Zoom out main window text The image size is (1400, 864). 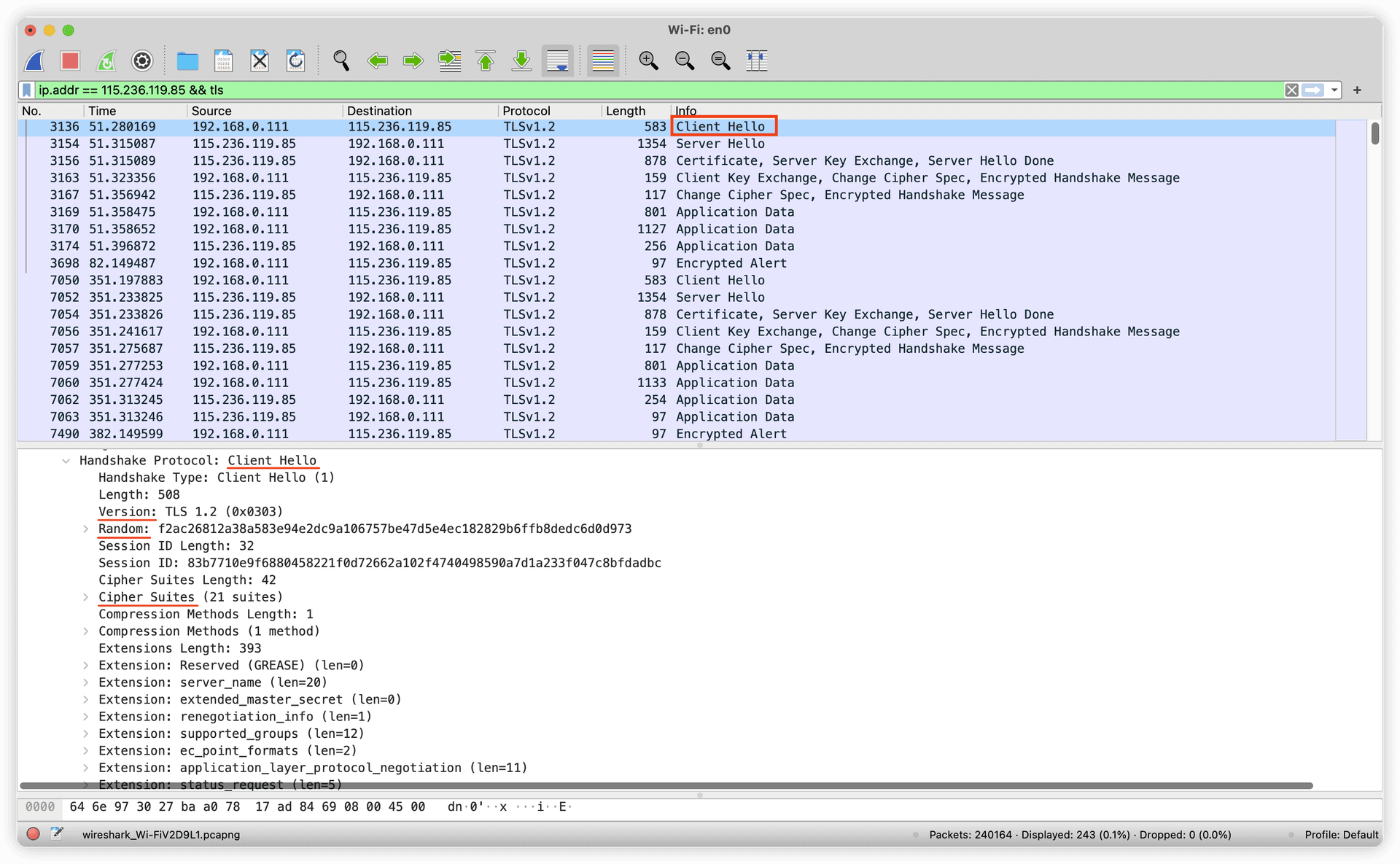click(x=684, y=61)
